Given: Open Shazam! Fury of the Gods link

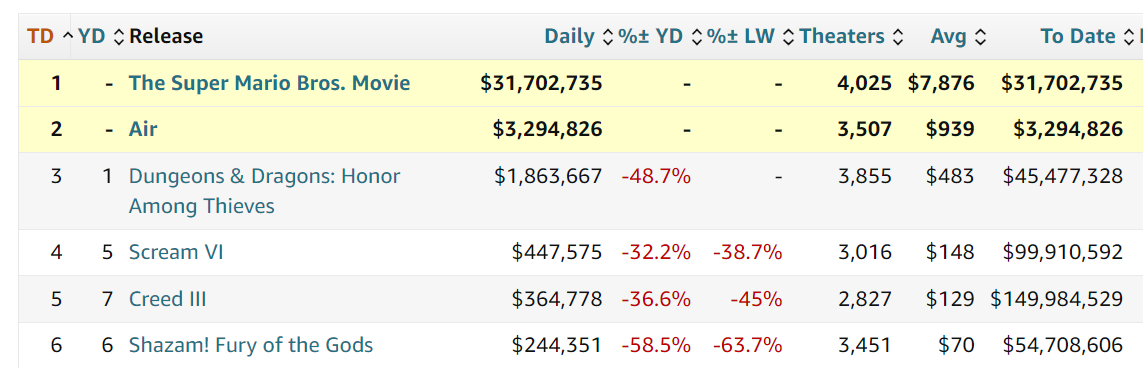Looking at the screenshot, I should point(251,345).
